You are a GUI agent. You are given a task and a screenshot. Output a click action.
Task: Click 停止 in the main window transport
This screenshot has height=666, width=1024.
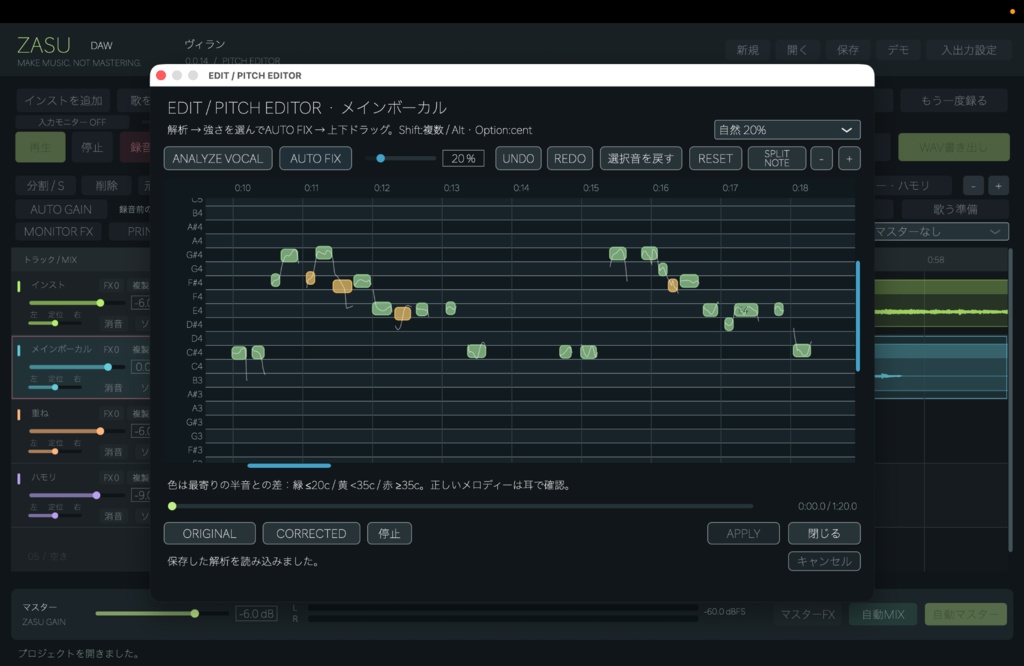(92, 147)
